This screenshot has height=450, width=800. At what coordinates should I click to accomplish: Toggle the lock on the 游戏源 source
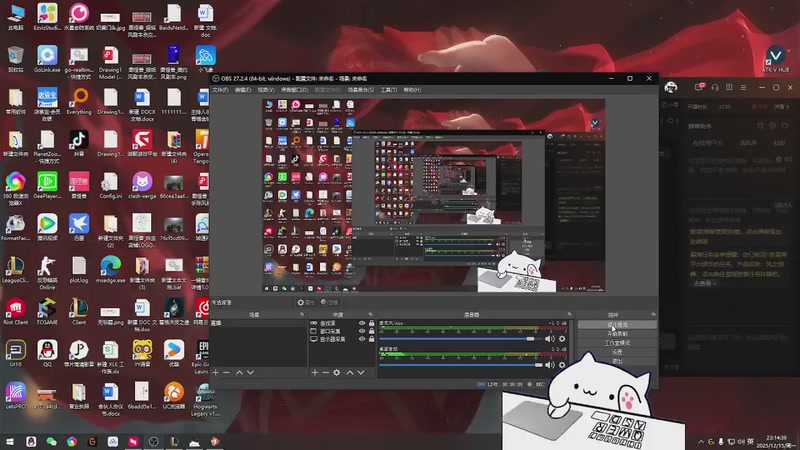point(371,323)
